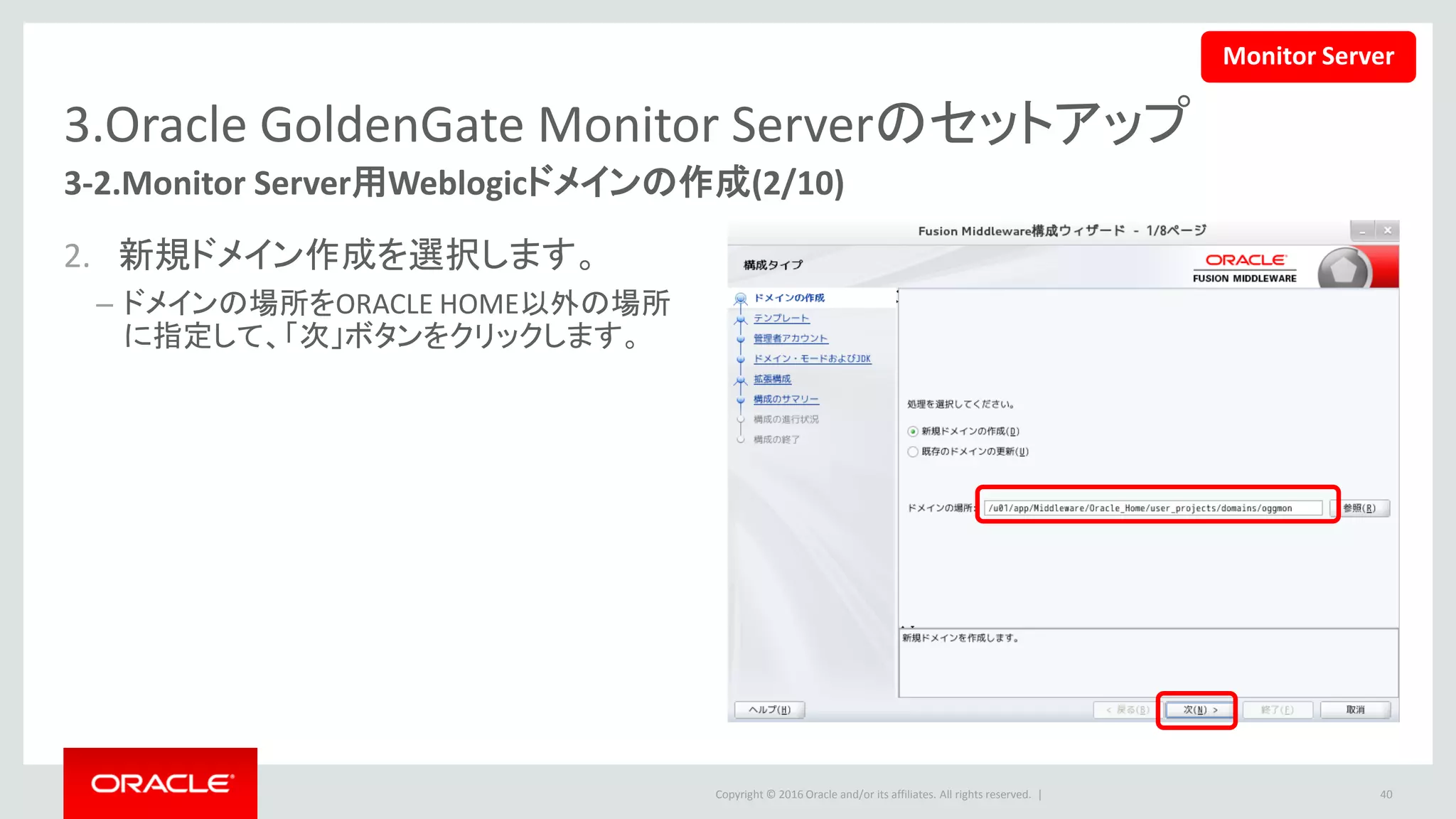Click the 処理を選択してください prompt text
This screenshot has width=1456, height=819.
click(960, 404)
